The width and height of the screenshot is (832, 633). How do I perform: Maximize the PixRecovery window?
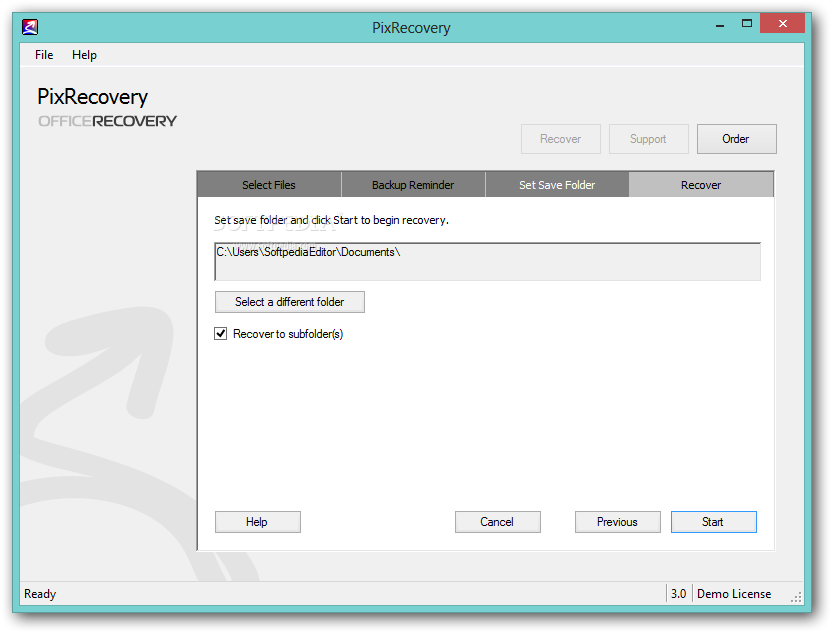click(x=747, y=23)
